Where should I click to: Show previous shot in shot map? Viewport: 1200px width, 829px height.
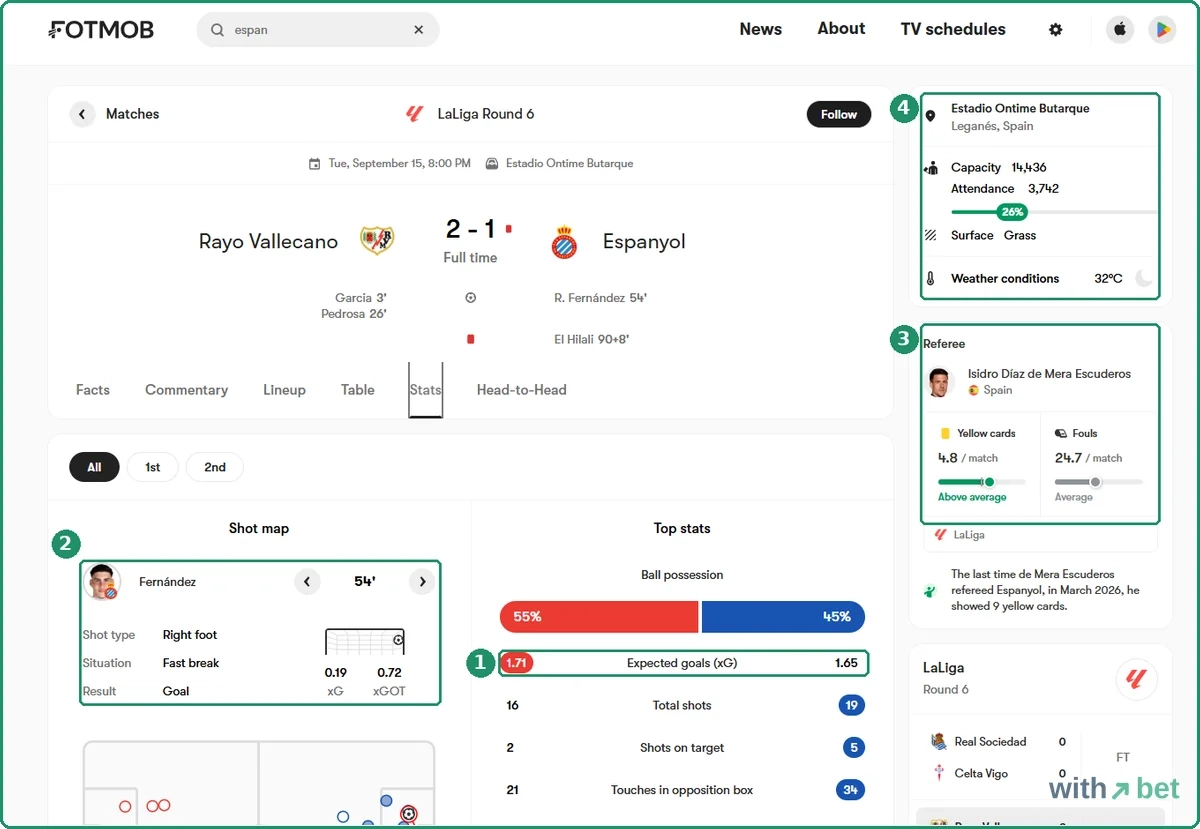pos(307,581)
